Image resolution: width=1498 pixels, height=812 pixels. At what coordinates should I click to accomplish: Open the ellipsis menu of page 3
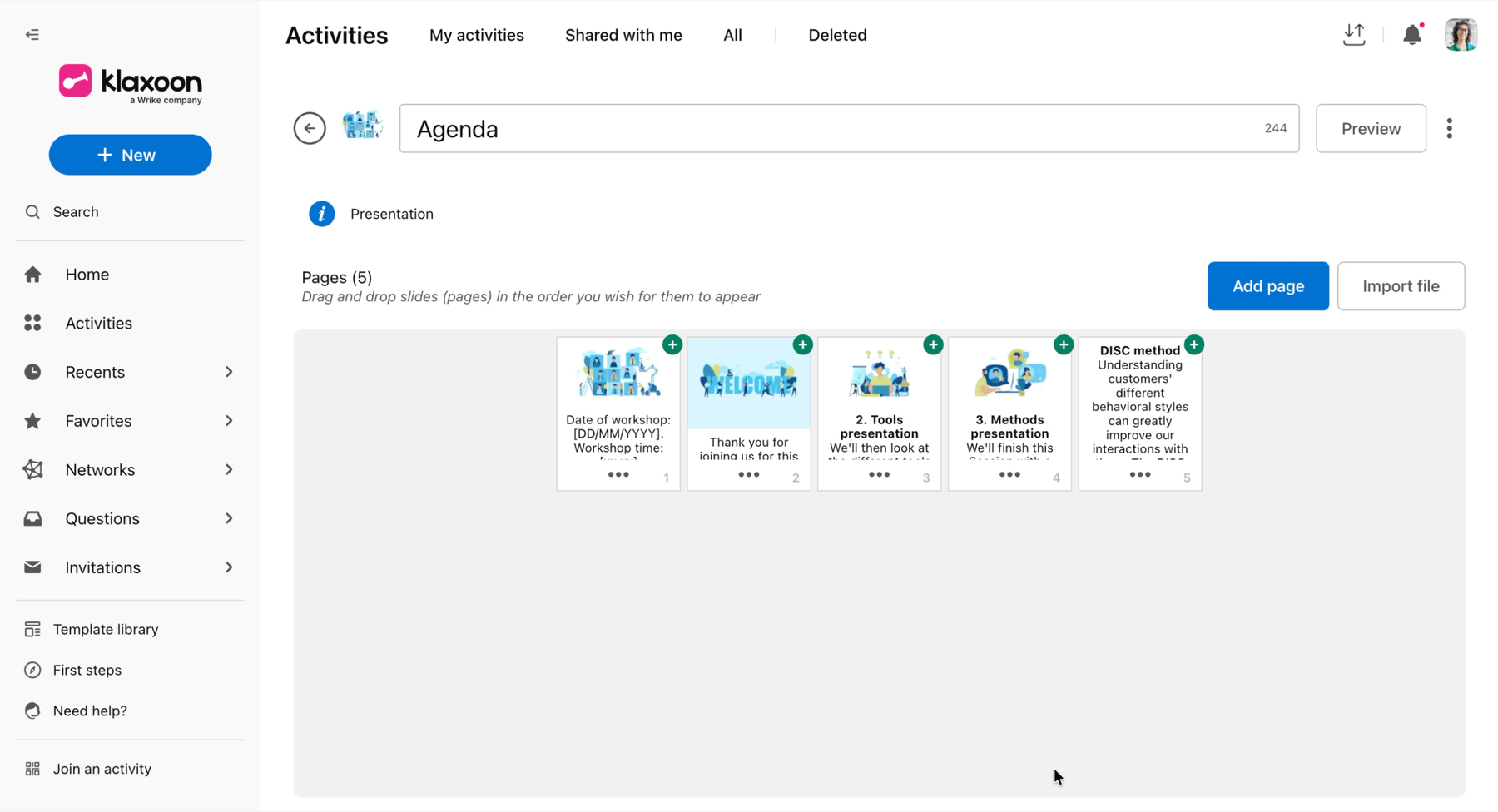coord(879,475)
